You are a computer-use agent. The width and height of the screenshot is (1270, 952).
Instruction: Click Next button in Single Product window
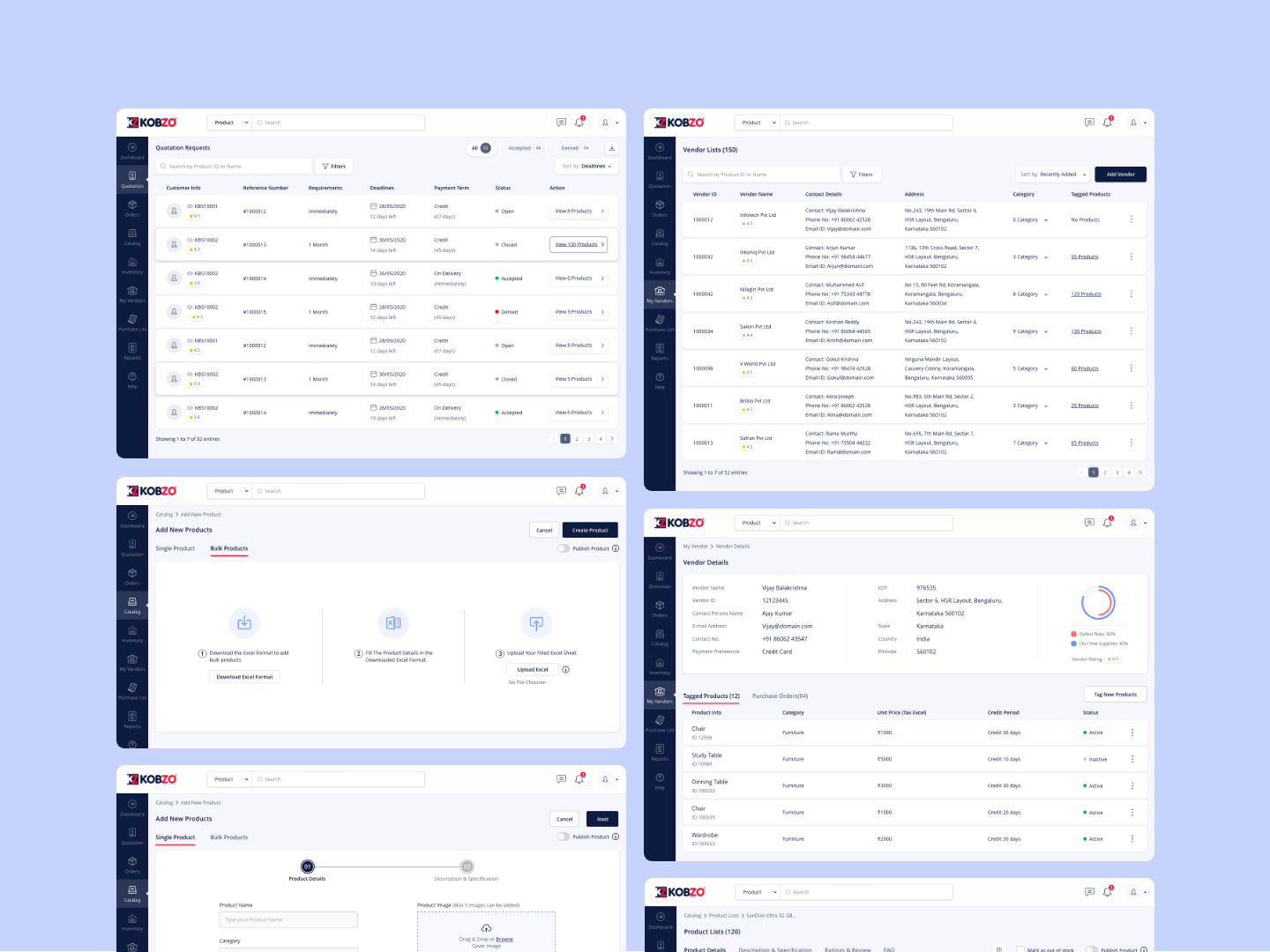[602, 819]
